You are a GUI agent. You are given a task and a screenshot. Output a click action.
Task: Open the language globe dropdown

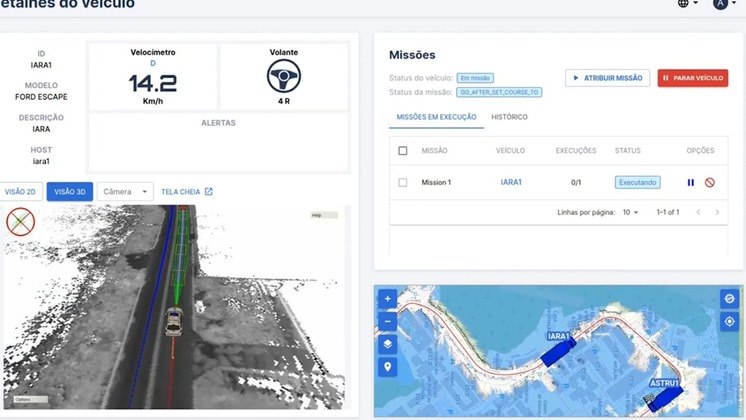pyautogui.click(x=688, y=4)
